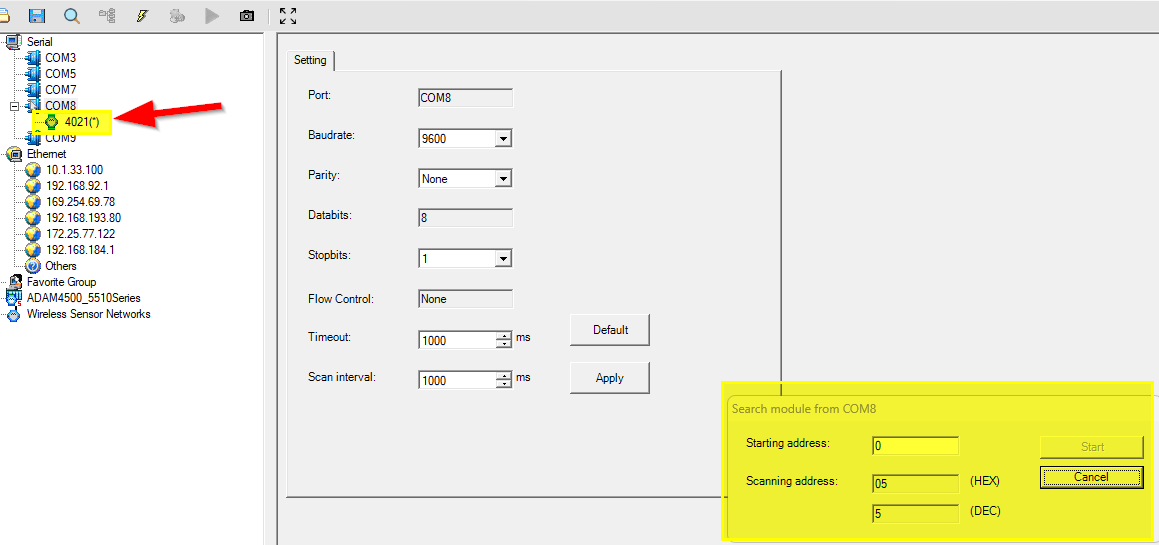
Task: Click the Apply button
Action: [x=610, y=377]
